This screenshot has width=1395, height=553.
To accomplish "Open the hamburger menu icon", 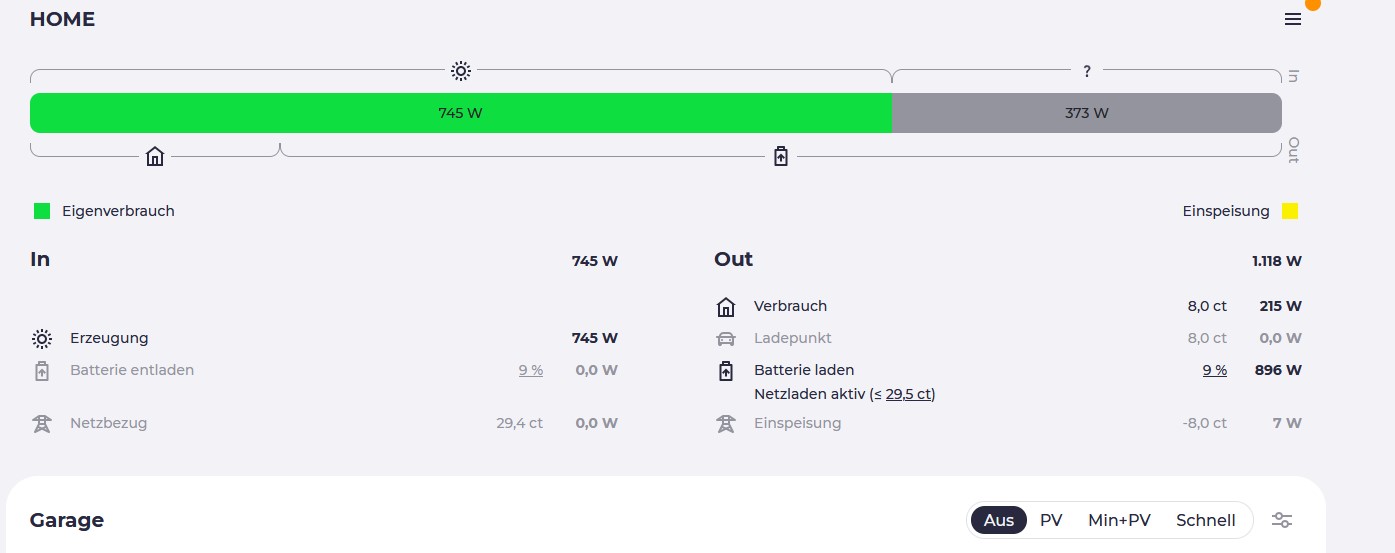I will pos(1293,19).
